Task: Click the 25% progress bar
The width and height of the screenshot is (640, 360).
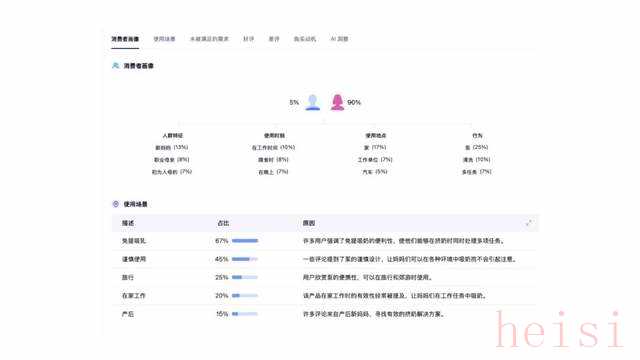Action: click(x=245, y=278)
